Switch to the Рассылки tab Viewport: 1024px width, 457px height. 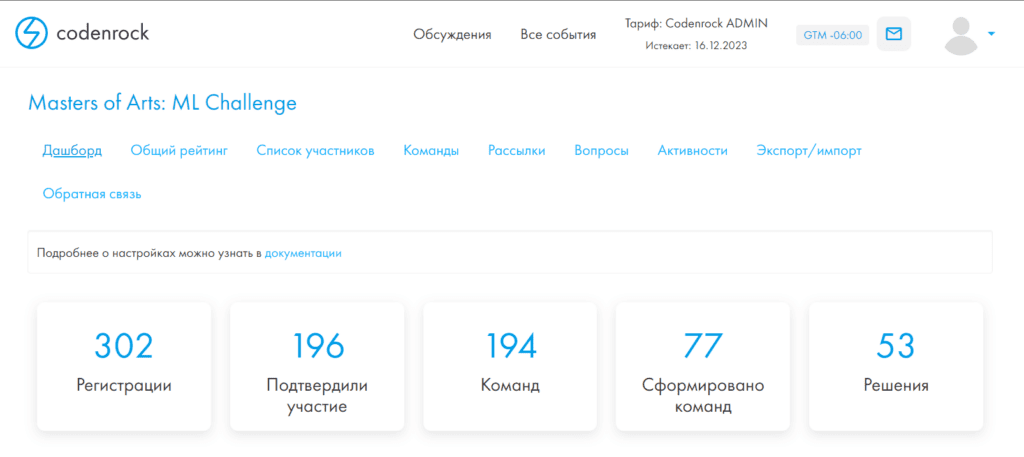[x=517, y=151]
